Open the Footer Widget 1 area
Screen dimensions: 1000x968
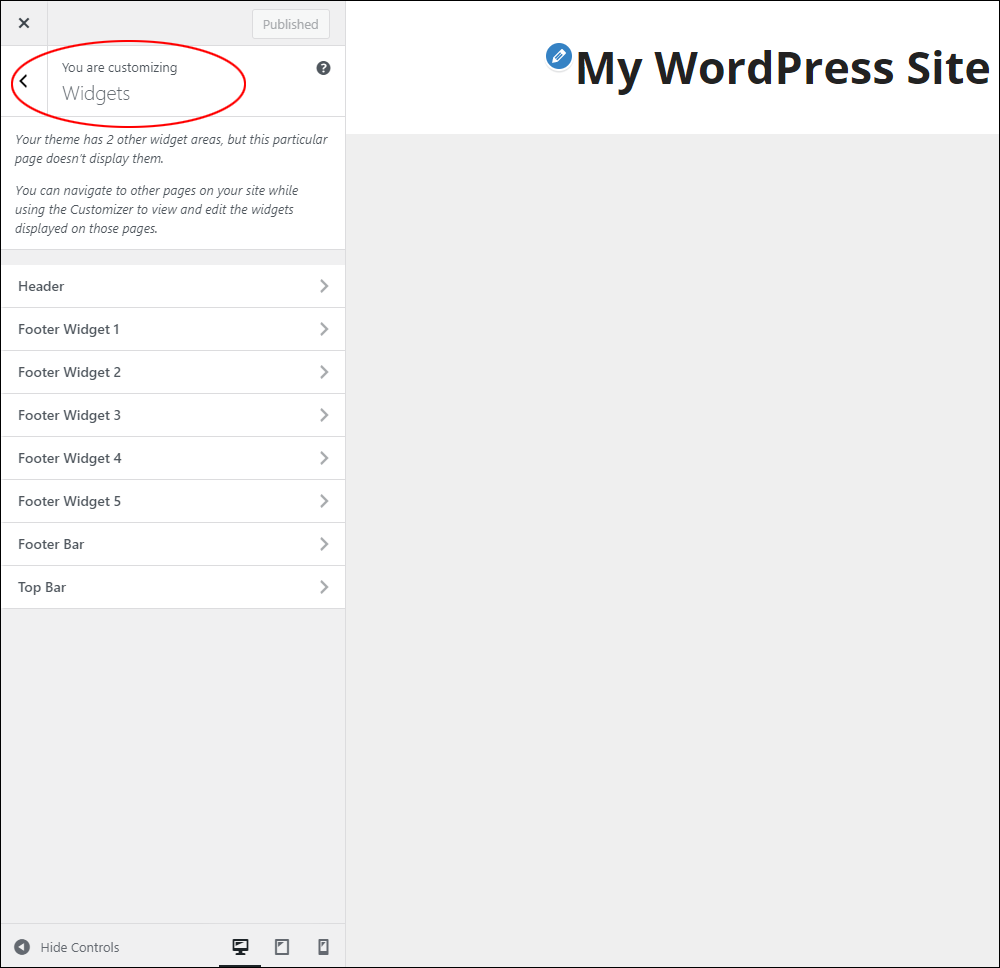click(173, 329)
